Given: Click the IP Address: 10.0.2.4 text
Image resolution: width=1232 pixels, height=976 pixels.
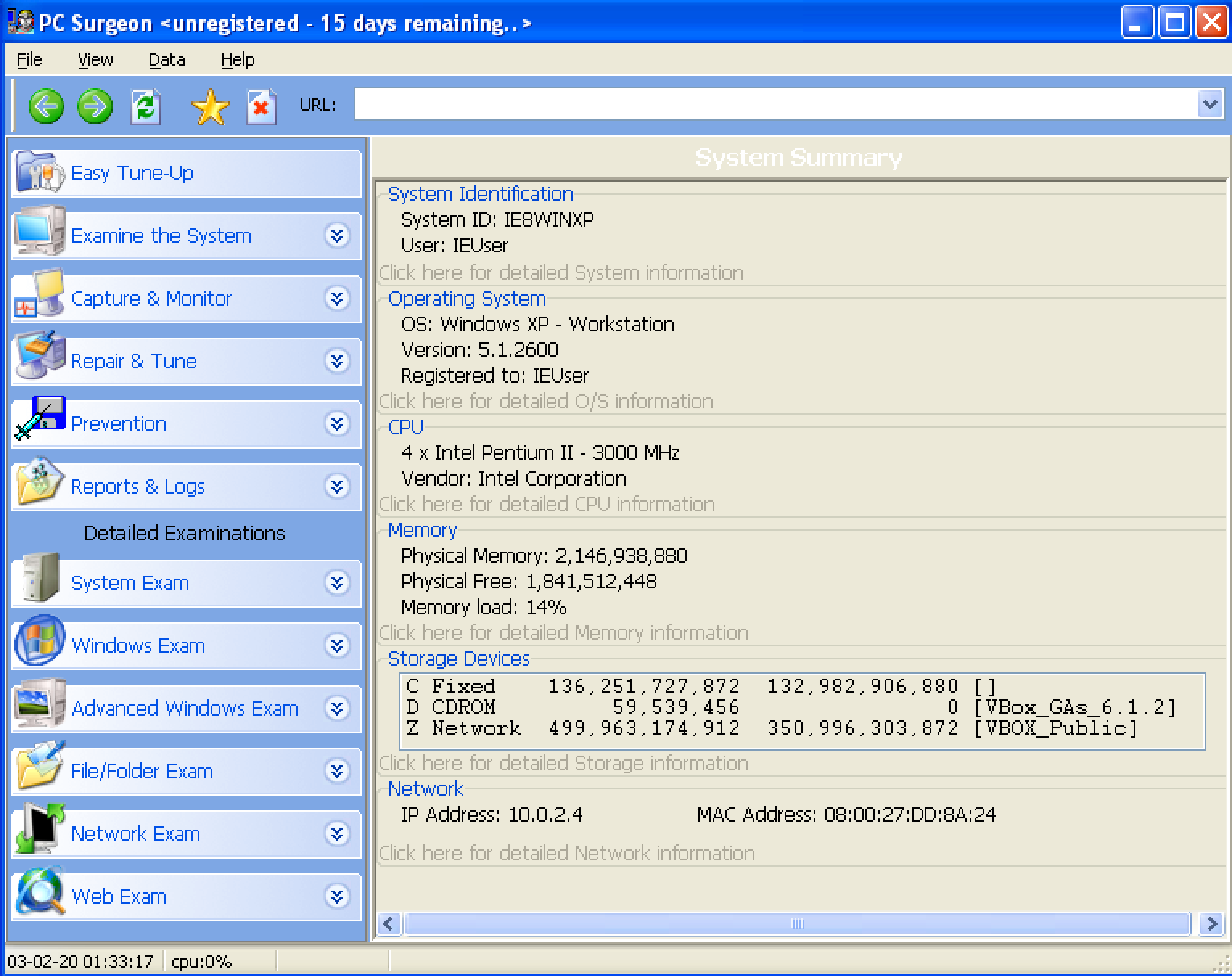Looking at the screenshot, I should pyautogui.click(x=492, y=814).
